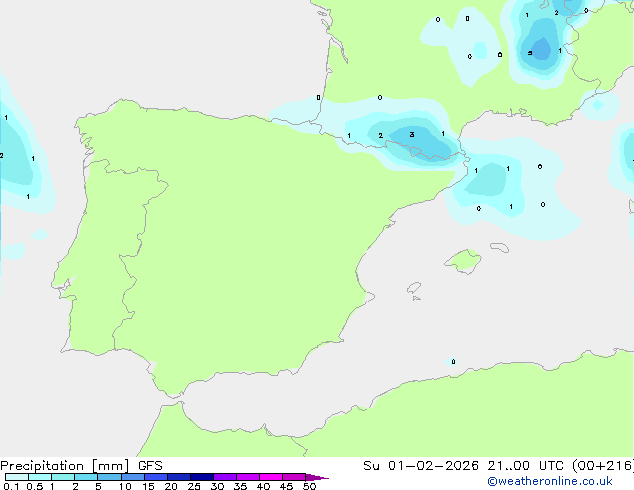Open the weatheronline.co.uk link
The width and height of the screenshot is (634, 490).
[549, 481]
